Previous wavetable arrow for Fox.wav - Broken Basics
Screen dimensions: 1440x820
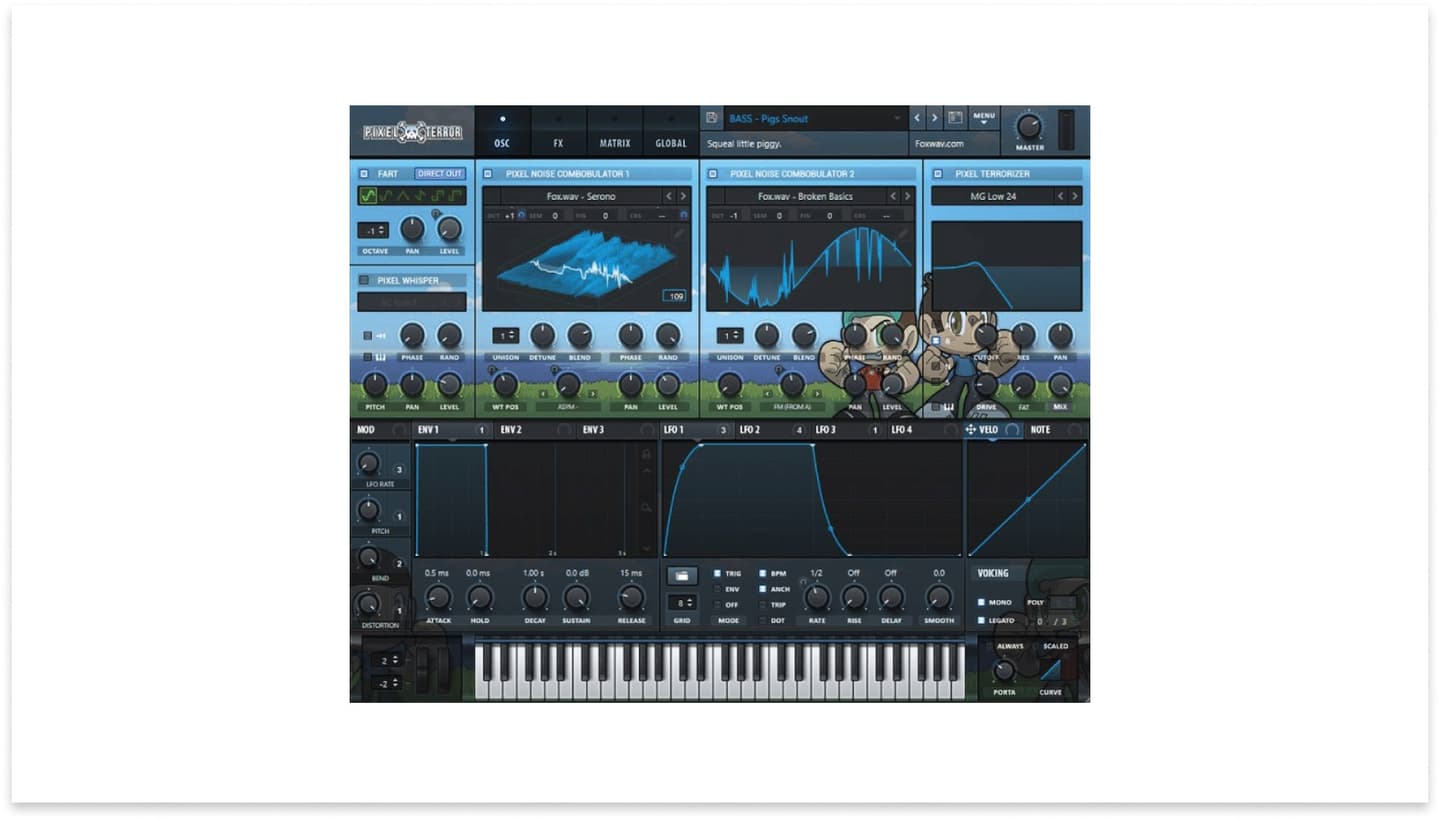(x=893, y=196)
